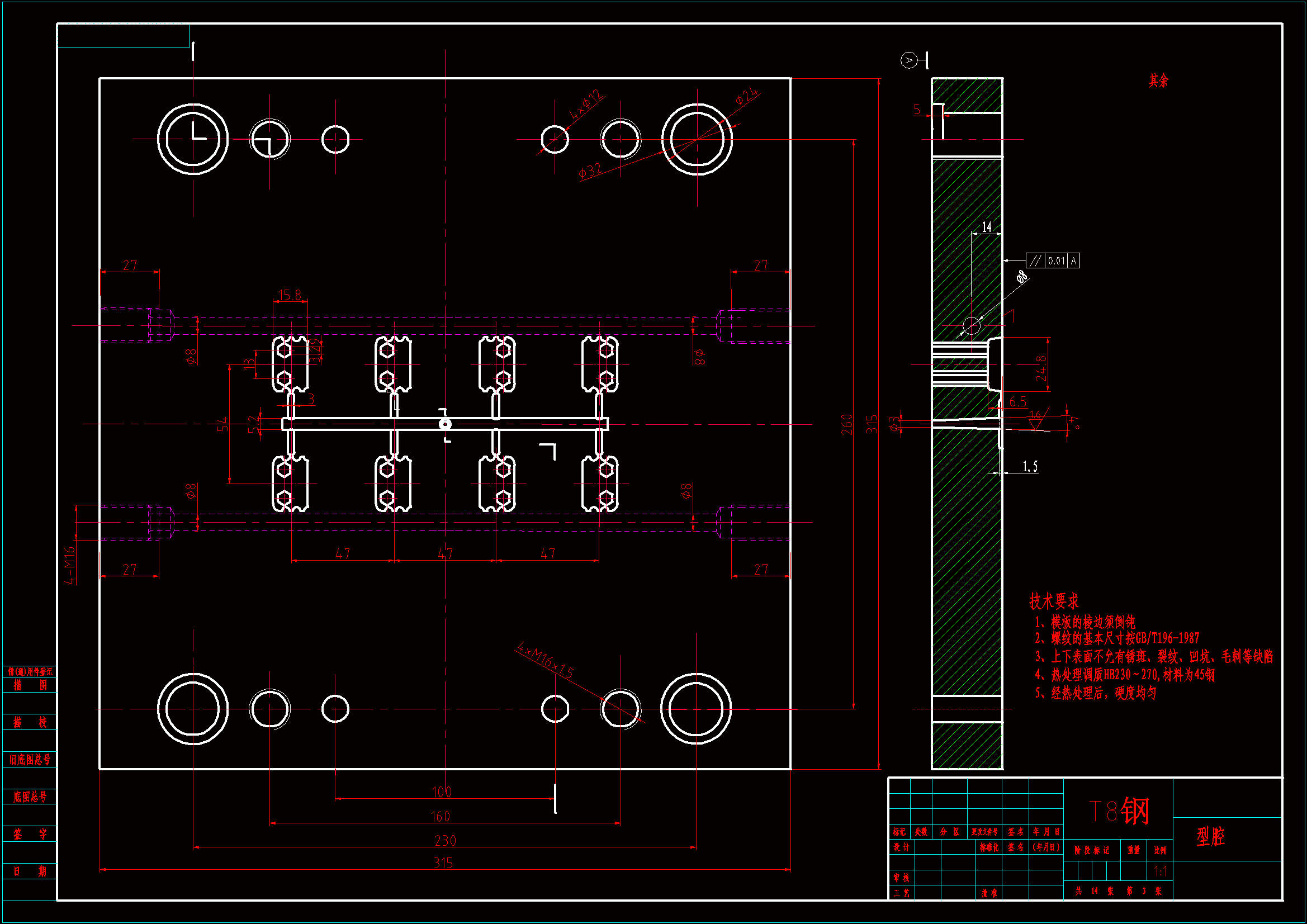
Task: Select the φ32 diameter annotation
Action: pos(590,170)
